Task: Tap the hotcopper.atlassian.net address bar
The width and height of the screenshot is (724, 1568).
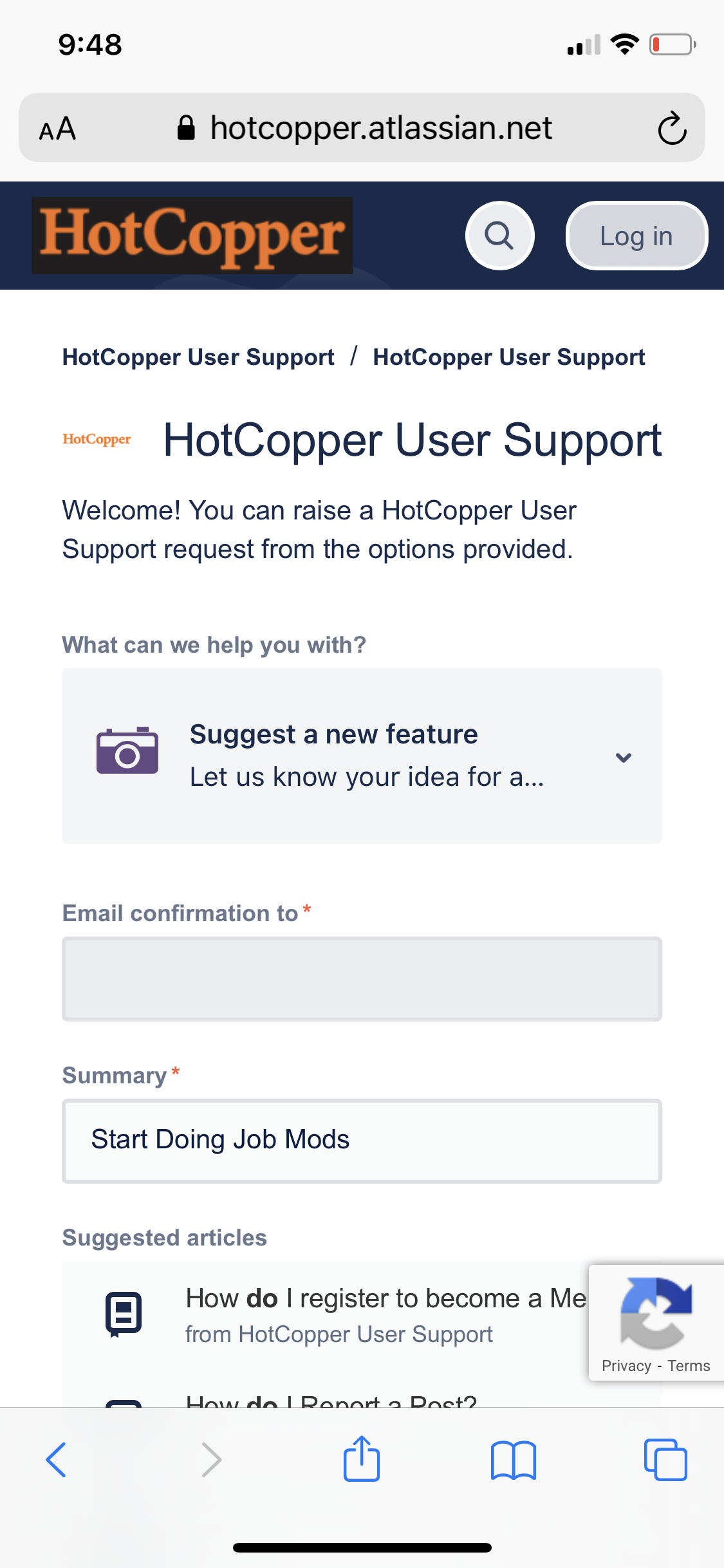Action: pyautogui.click(x=380, y=128)
